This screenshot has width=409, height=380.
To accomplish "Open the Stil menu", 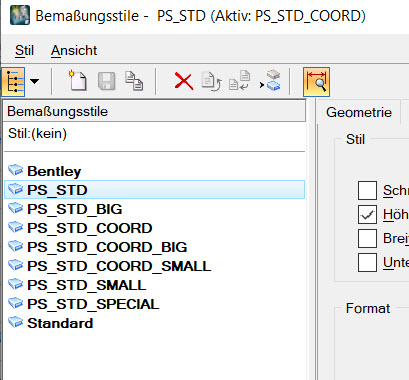I will (x=24, y=51).
